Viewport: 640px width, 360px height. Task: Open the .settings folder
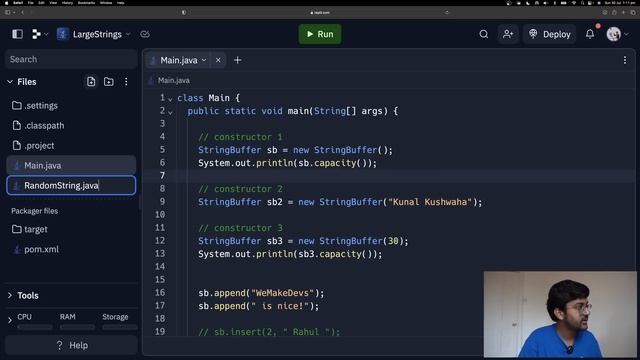tap(71, 106)
